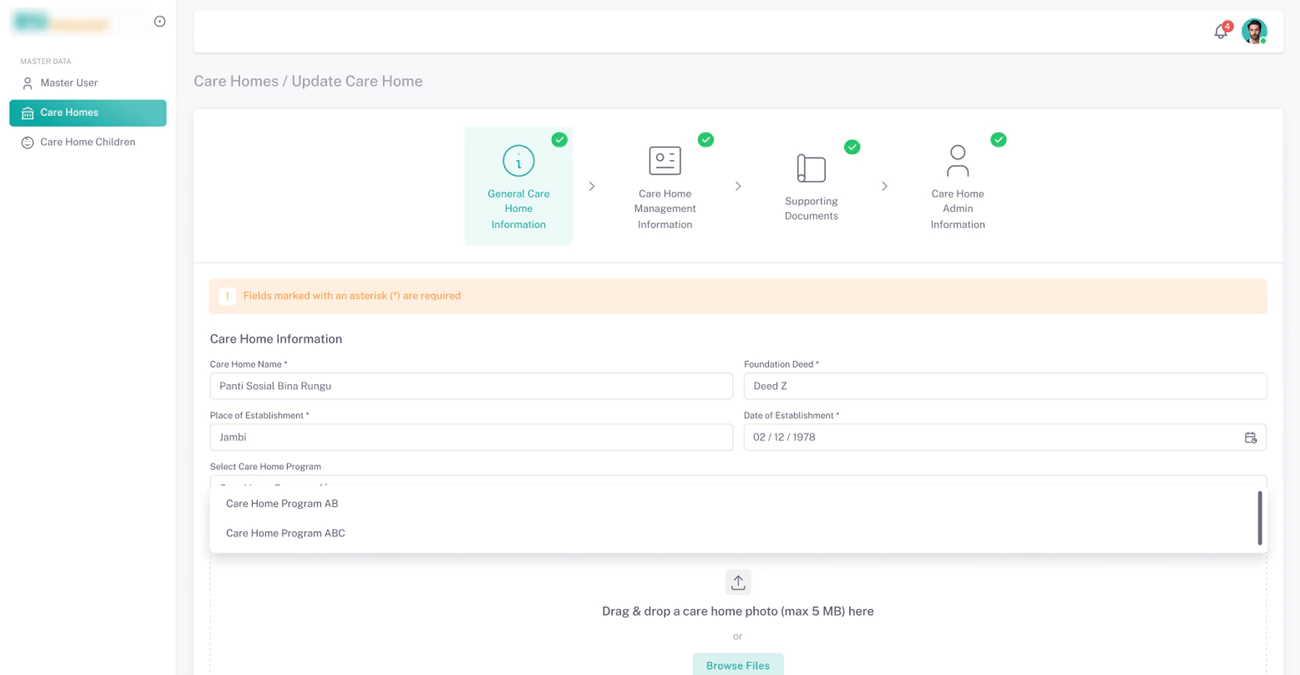The width and height of the screenshot is (1300, 675).
Task: Switch to Care Home Admin Information step
Action: [x=958, y=186]
